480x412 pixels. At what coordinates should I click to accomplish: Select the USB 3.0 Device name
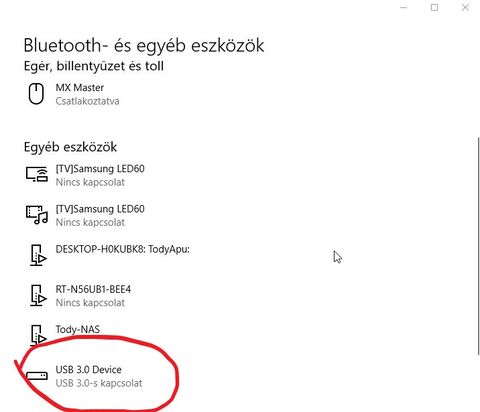(x=89, y=370)
